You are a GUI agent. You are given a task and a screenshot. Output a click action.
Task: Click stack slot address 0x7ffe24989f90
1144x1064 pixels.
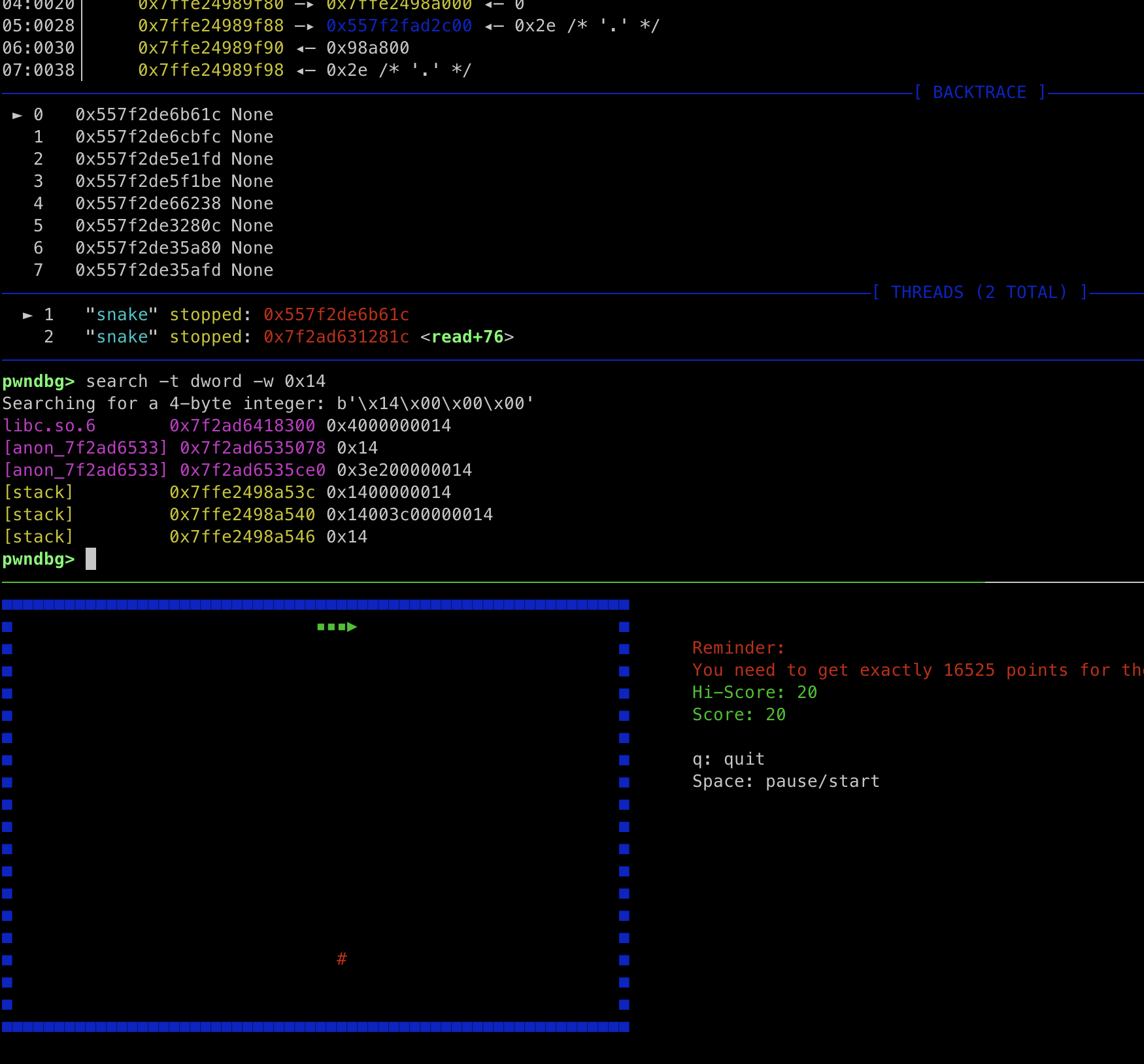pyautogui.click(x=211, y=48)
